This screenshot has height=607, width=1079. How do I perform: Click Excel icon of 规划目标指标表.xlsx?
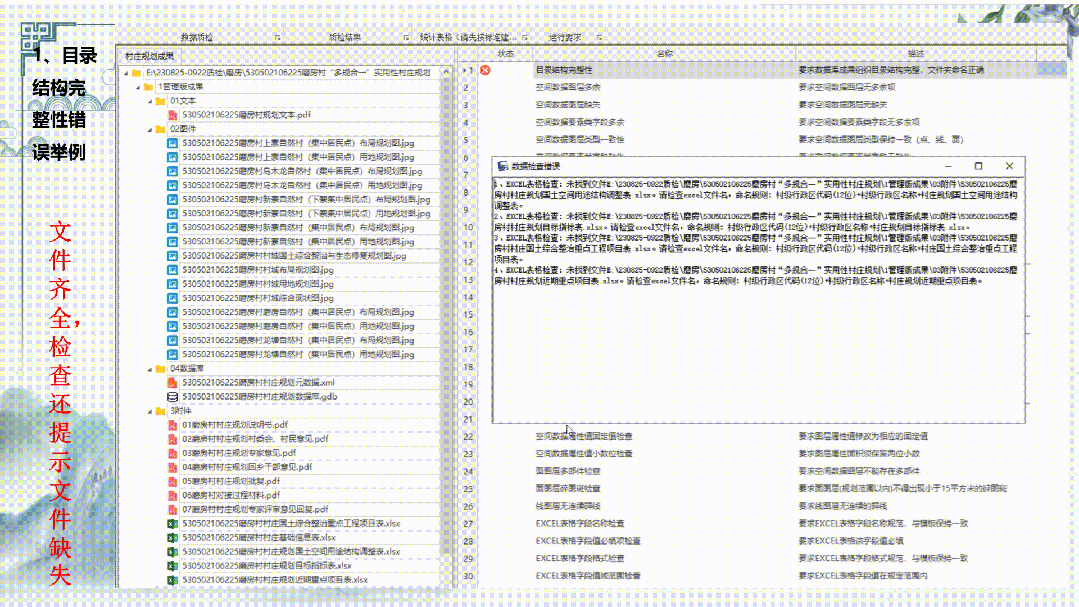pyautogui.click(x=173, y=566)
